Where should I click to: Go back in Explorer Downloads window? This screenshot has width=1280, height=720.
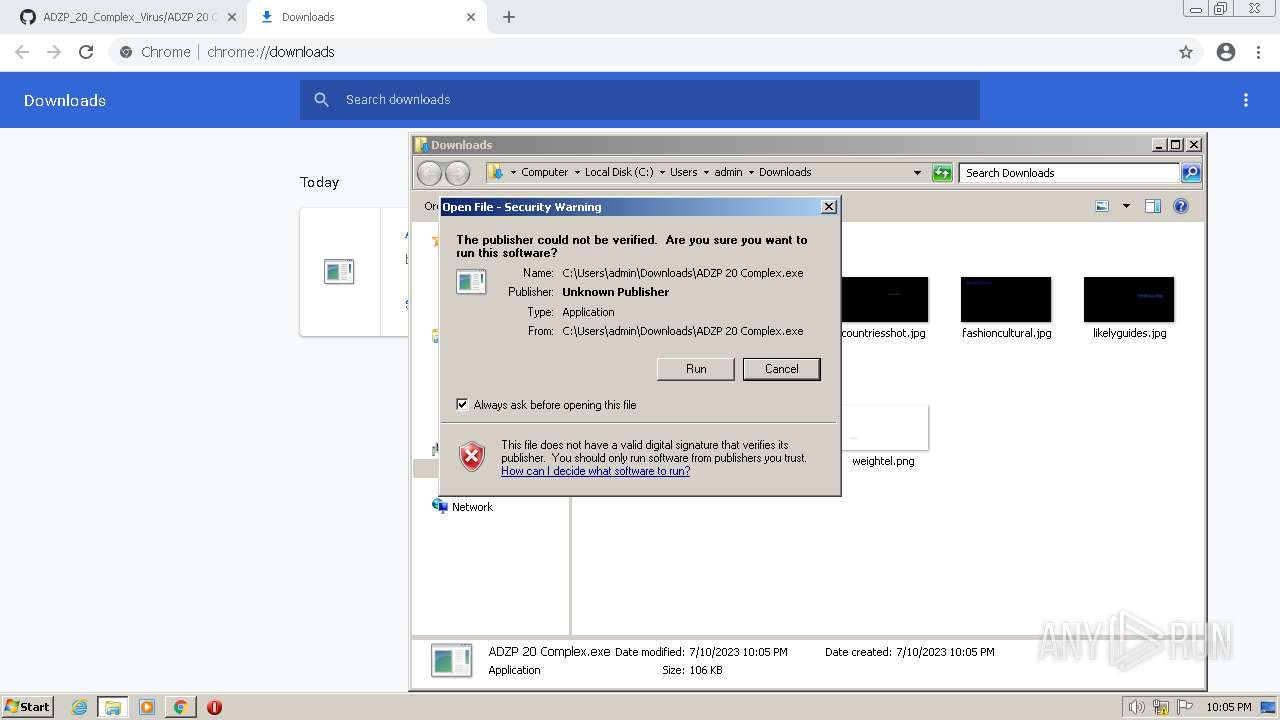[x=429, y=173]
